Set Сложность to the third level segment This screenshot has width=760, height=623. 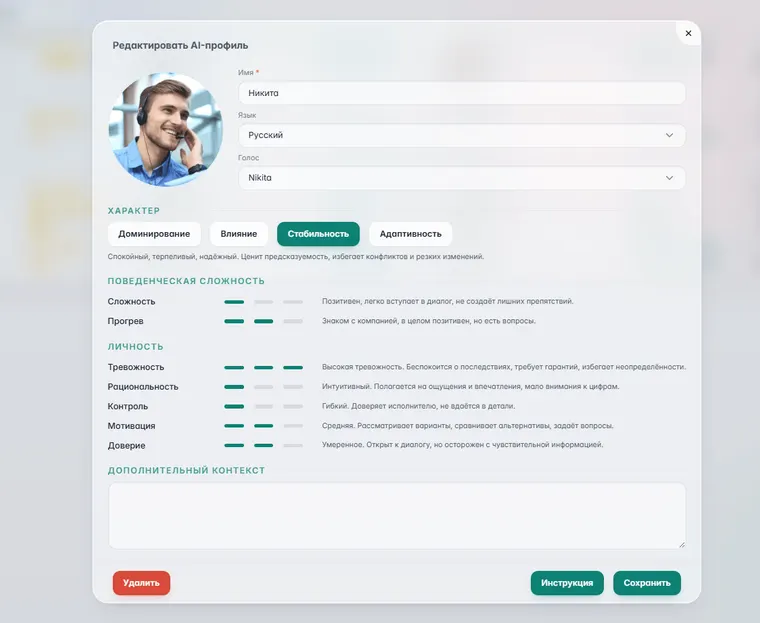[x=293, y=302]
